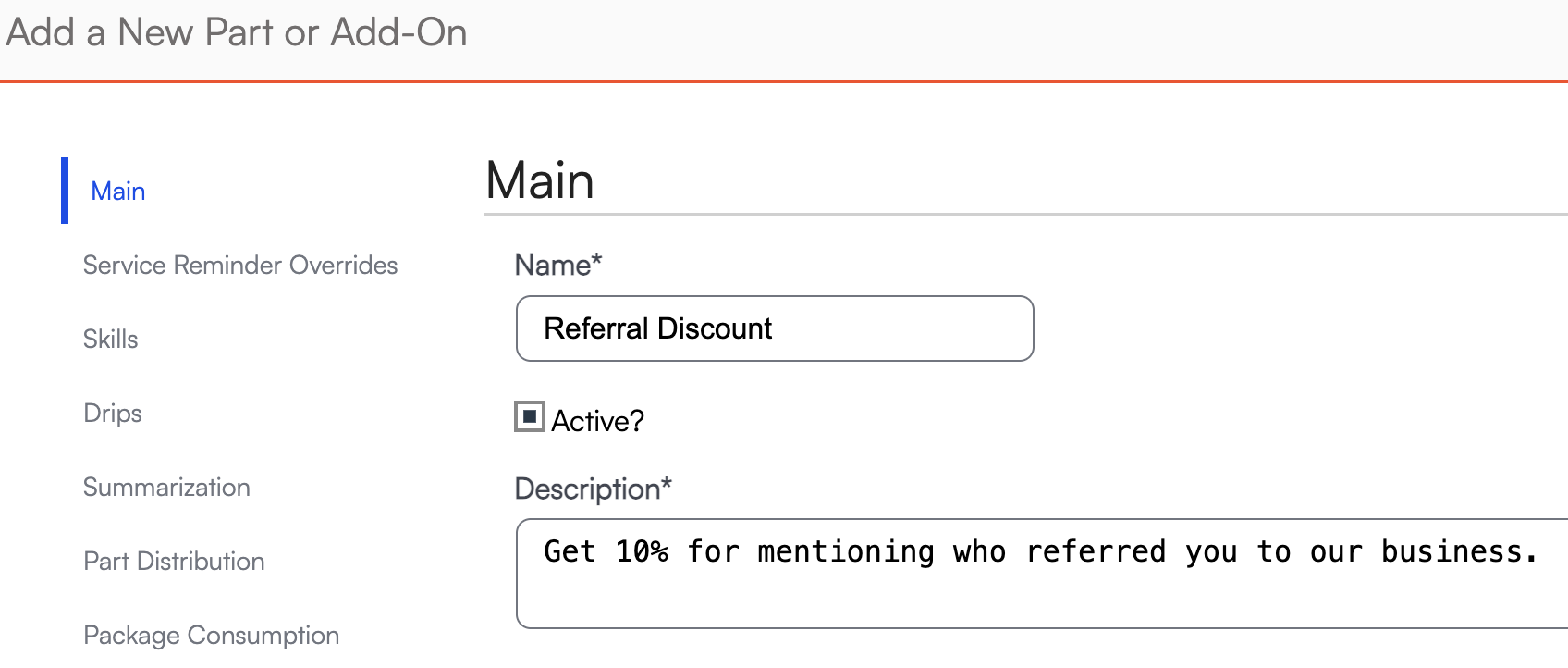Select Summarization in the sidebar
The image size is (1568, 668).
point(166,488)
